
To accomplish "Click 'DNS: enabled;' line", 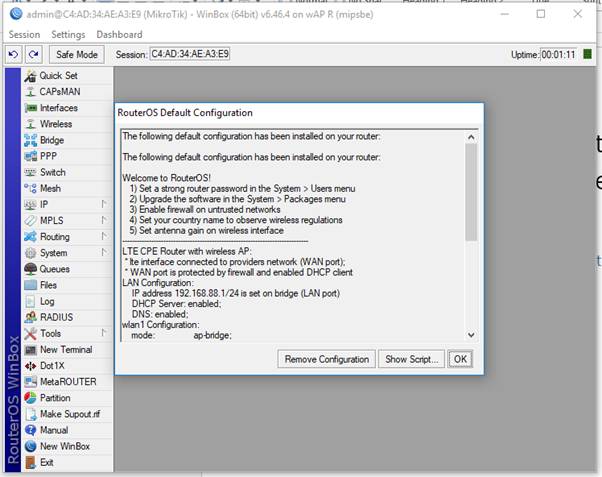I will (160, 314).
